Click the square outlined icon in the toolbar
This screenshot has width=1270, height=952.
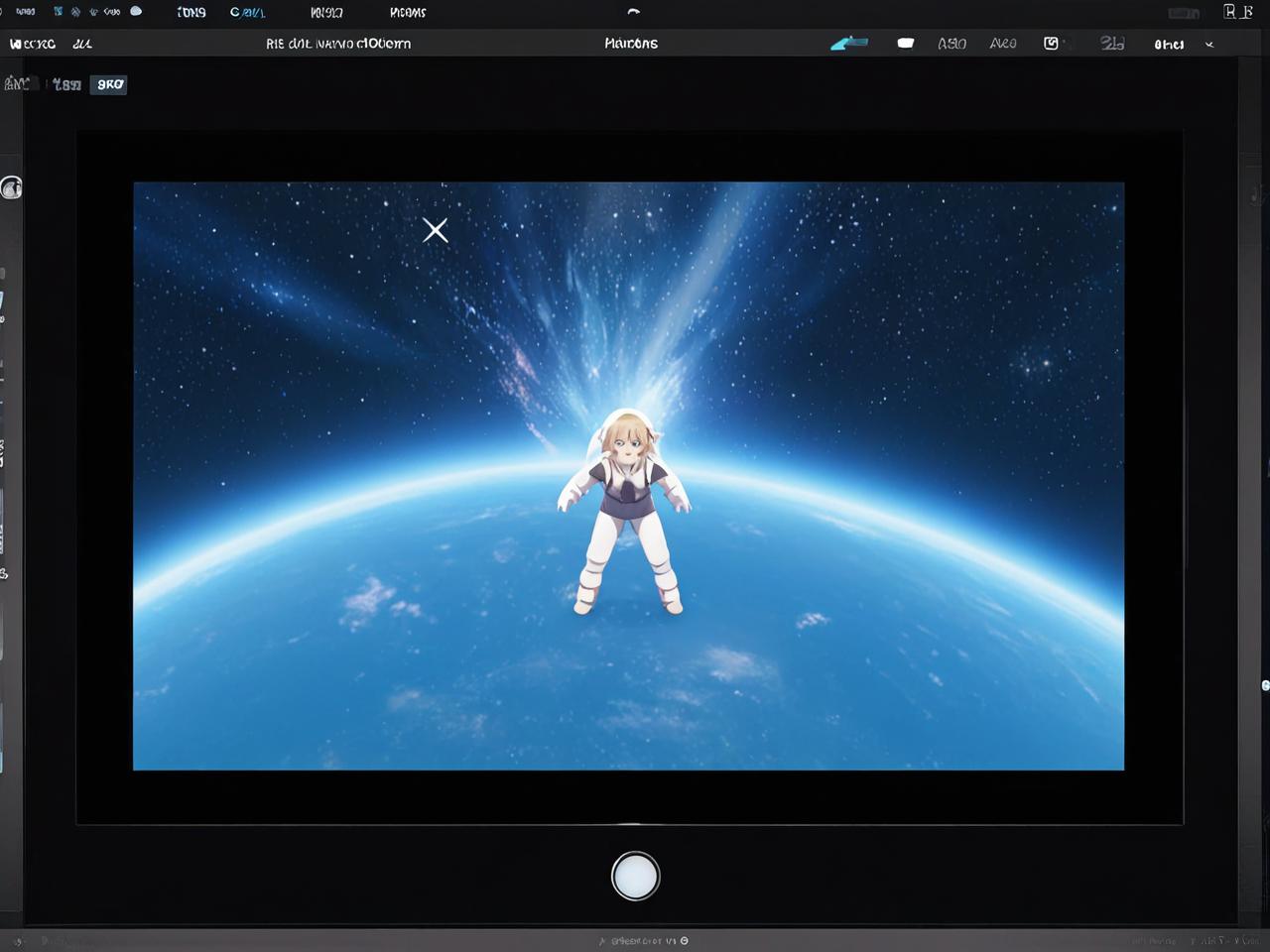click(1051, 44)
